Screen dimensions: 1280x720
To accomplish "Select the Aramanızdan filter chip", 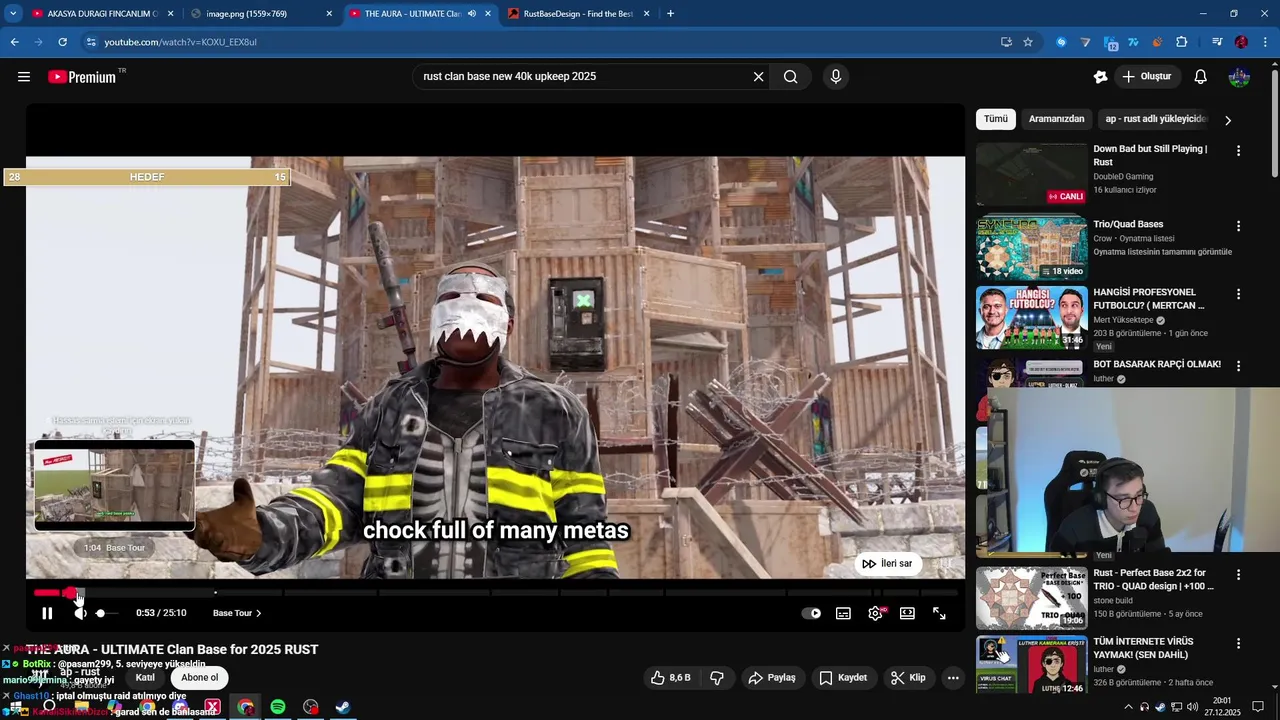I will click(x=1056, y=119).
